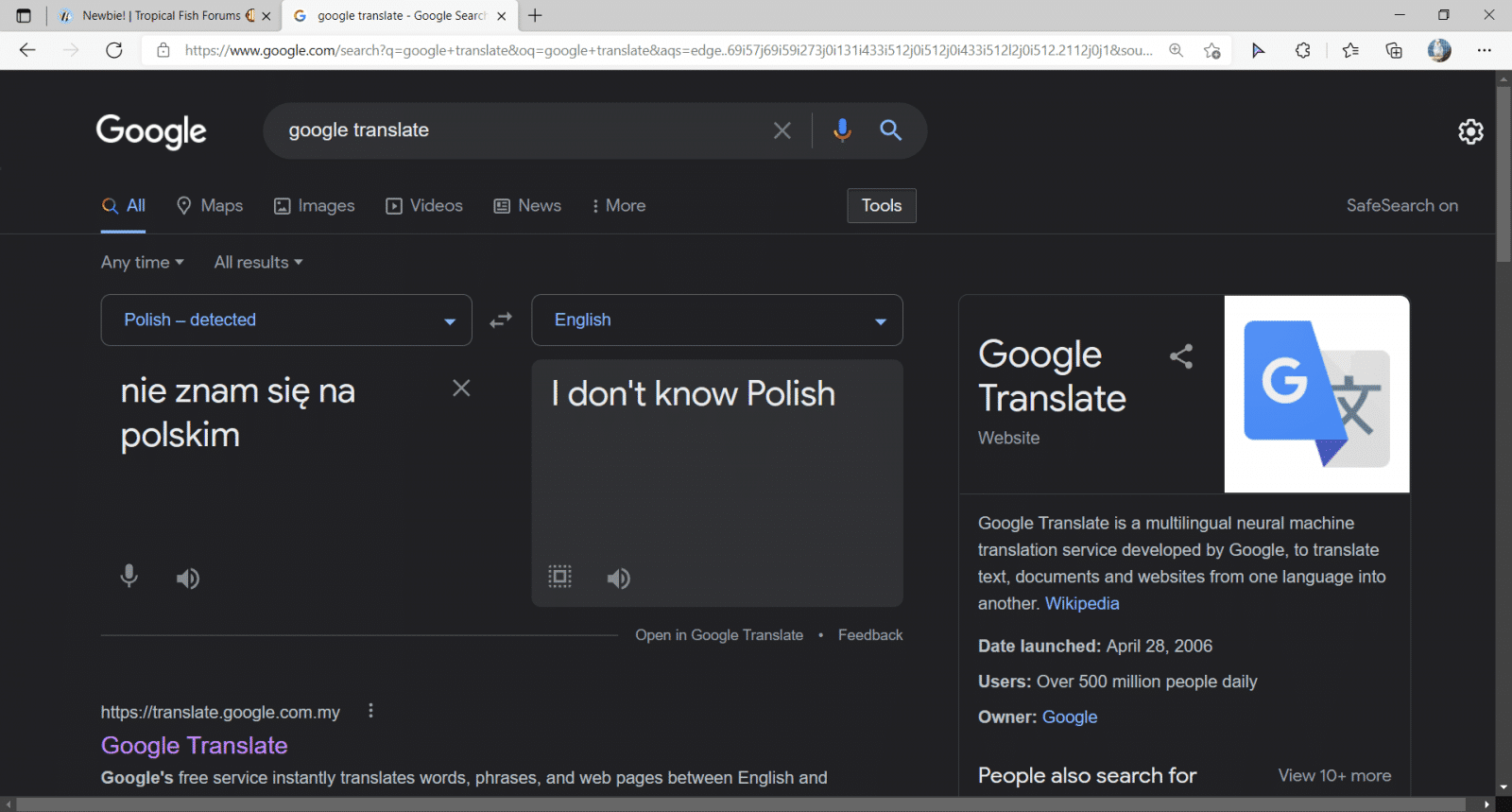Translate by voice using source microphone

[x=129, y=577]
